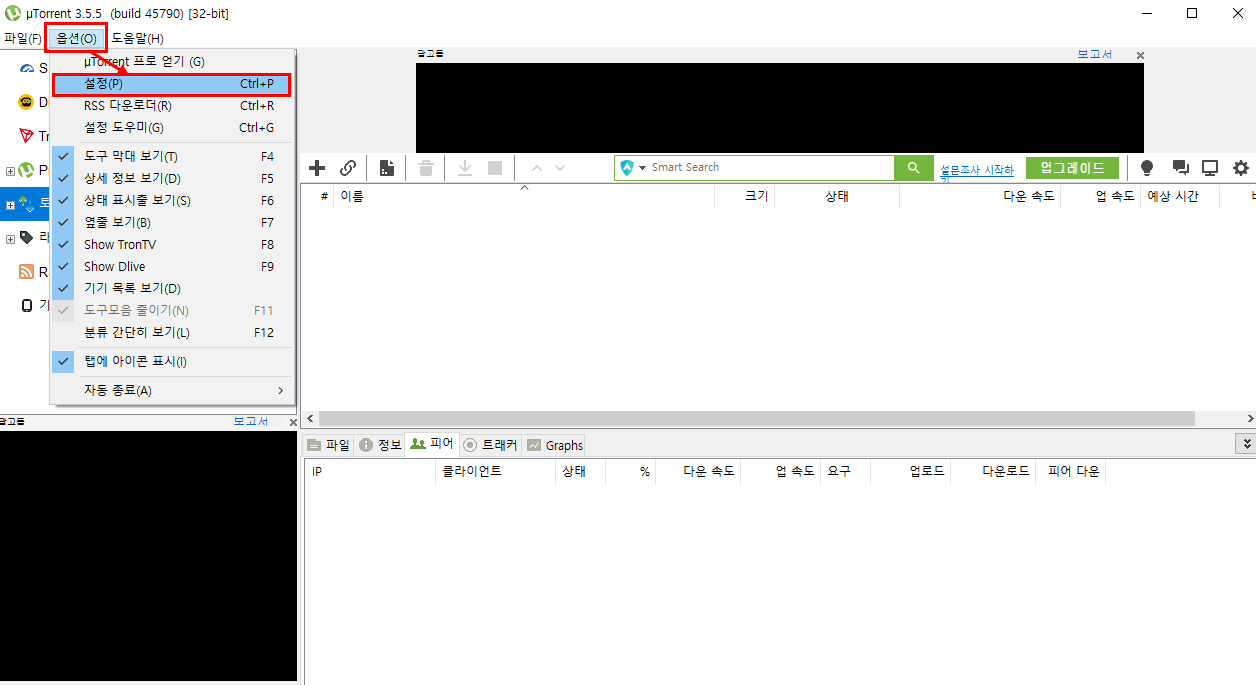The height and width of the screenshot is (685, 1256).
Task: Select '설정 도우미(G)' menu entry
Action: (173, 128)
